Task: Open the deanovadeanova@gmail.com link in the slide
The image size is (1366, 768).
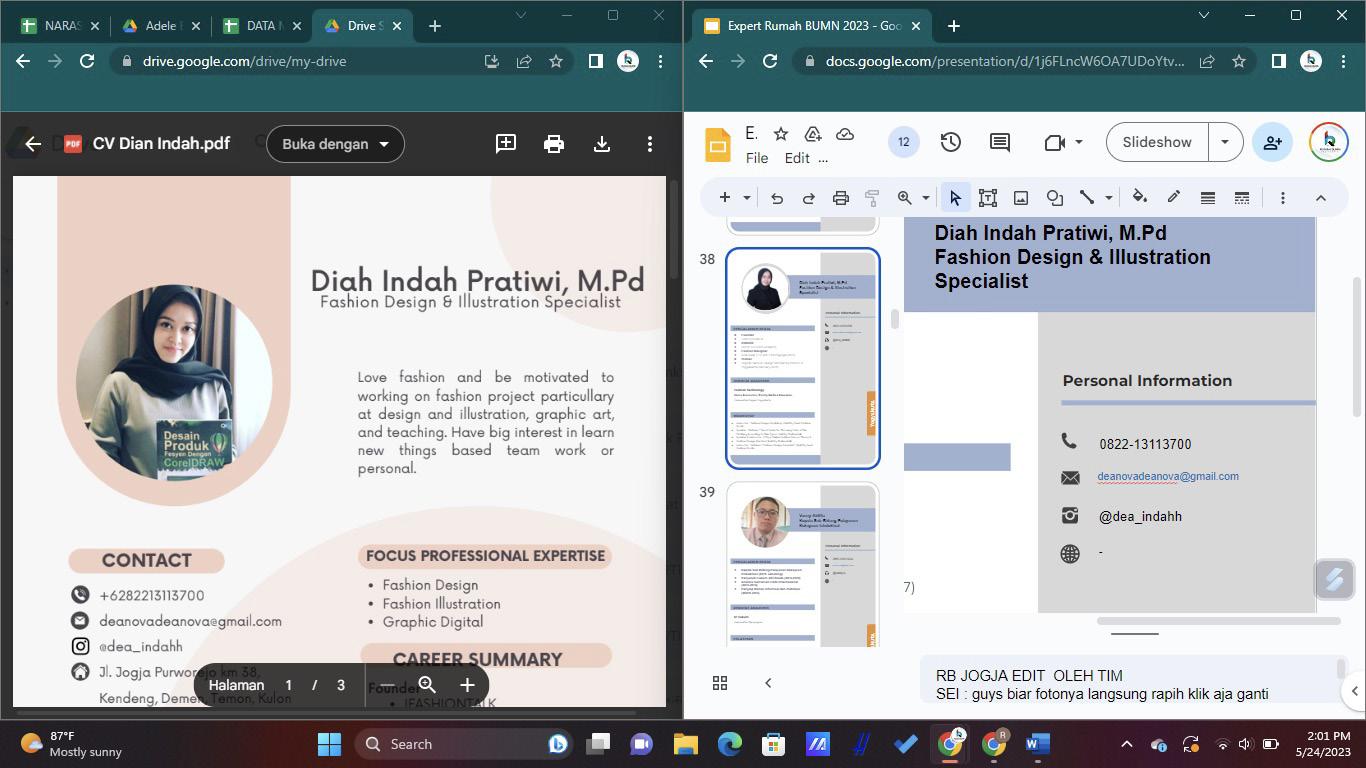Action: pos(1168,476)
